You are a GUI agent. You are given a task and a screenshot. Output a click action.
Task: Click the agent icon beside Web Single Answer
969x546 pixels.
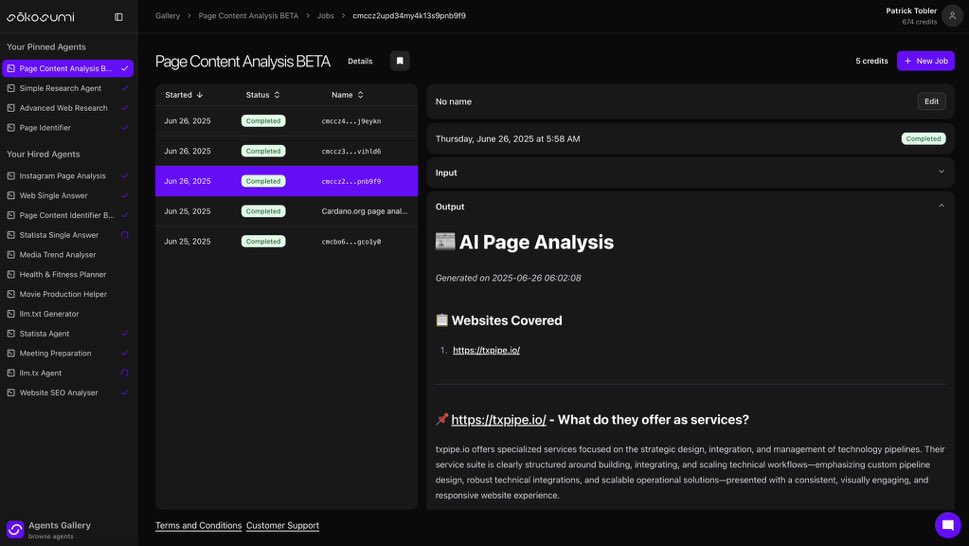click(11, 196)
